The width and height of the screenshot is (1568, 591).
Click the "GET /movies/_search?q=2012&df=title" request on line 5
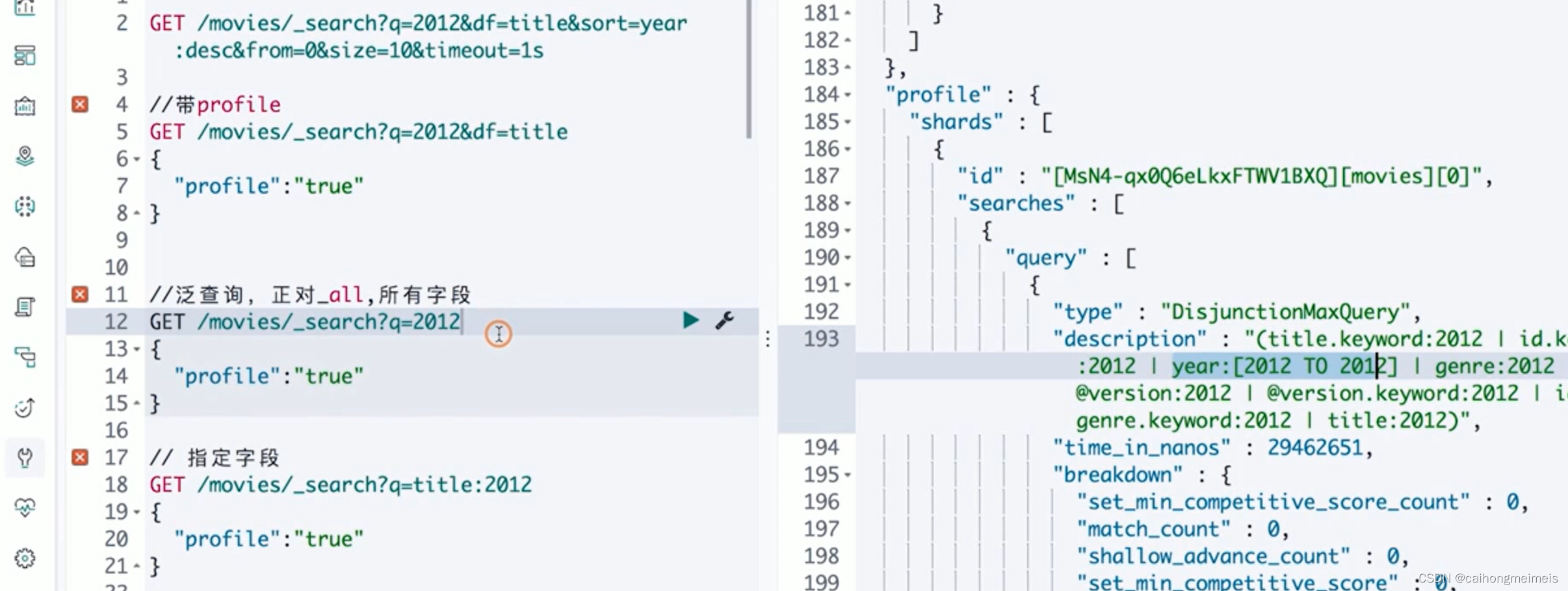(x=358, y=132)
